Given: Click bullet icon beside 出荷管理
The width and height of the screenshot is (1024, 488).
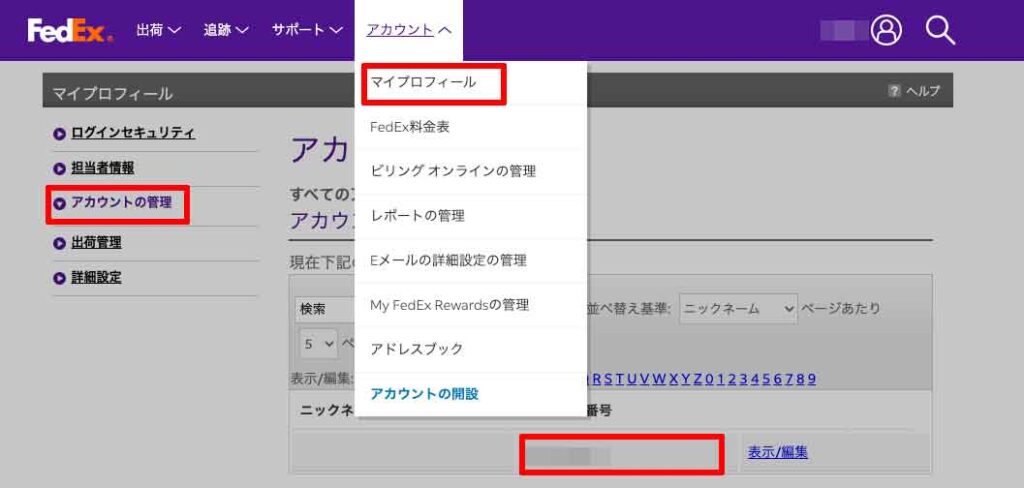Looking at the screenshot, I should point(59,244).
